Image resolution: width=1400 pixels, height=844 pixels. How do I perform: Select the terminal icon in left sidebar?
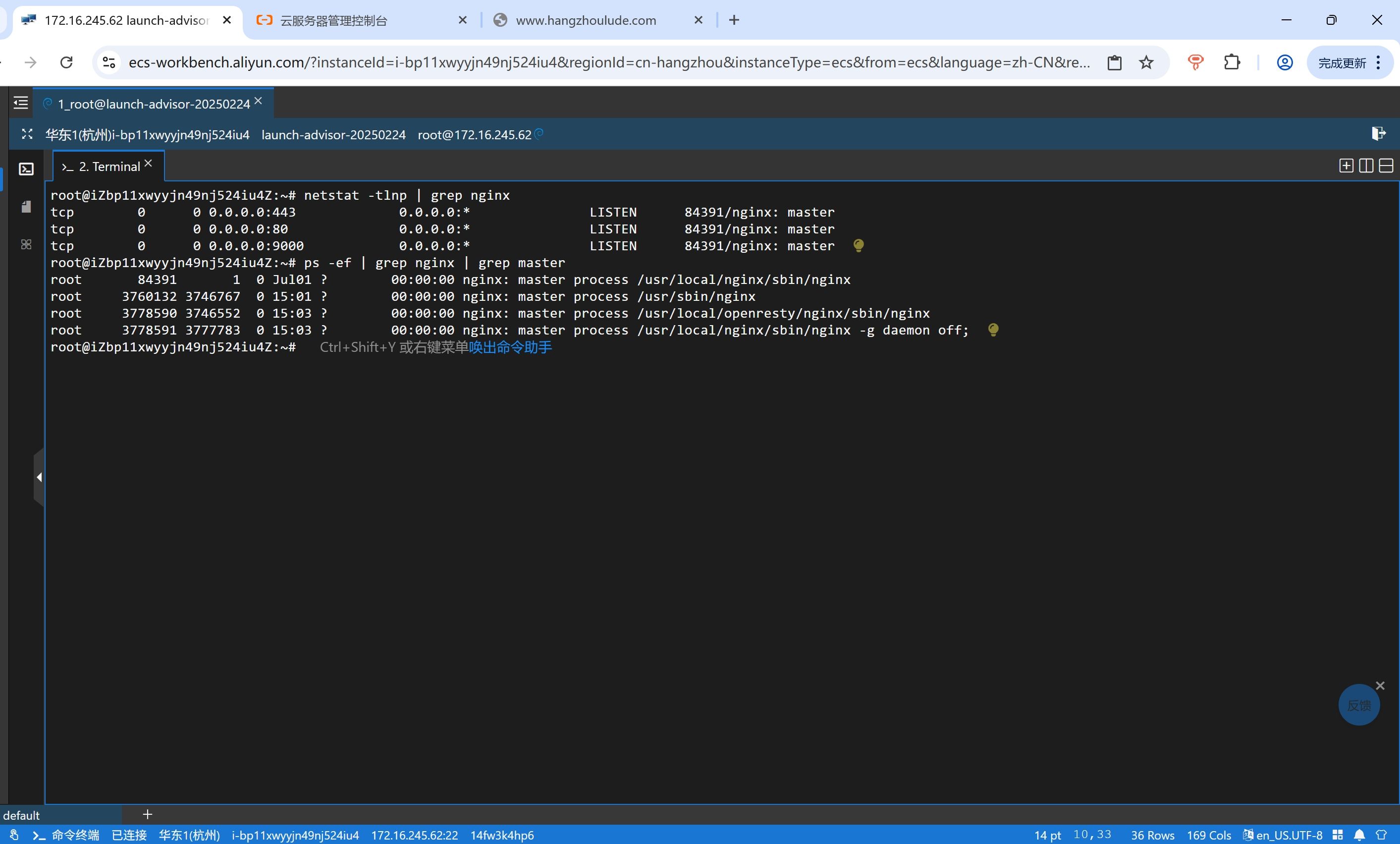point(26,169)
